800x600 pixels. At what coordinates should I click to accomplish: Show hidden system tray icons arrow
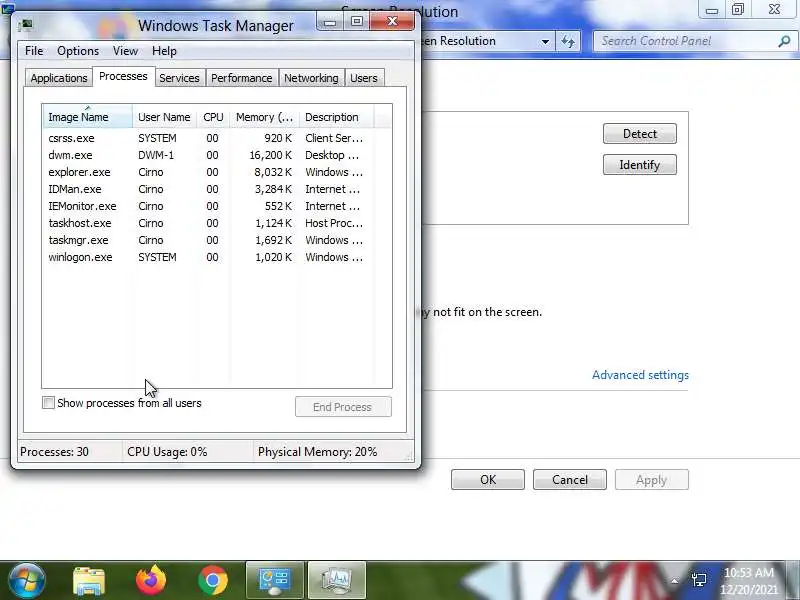(674, 581)
